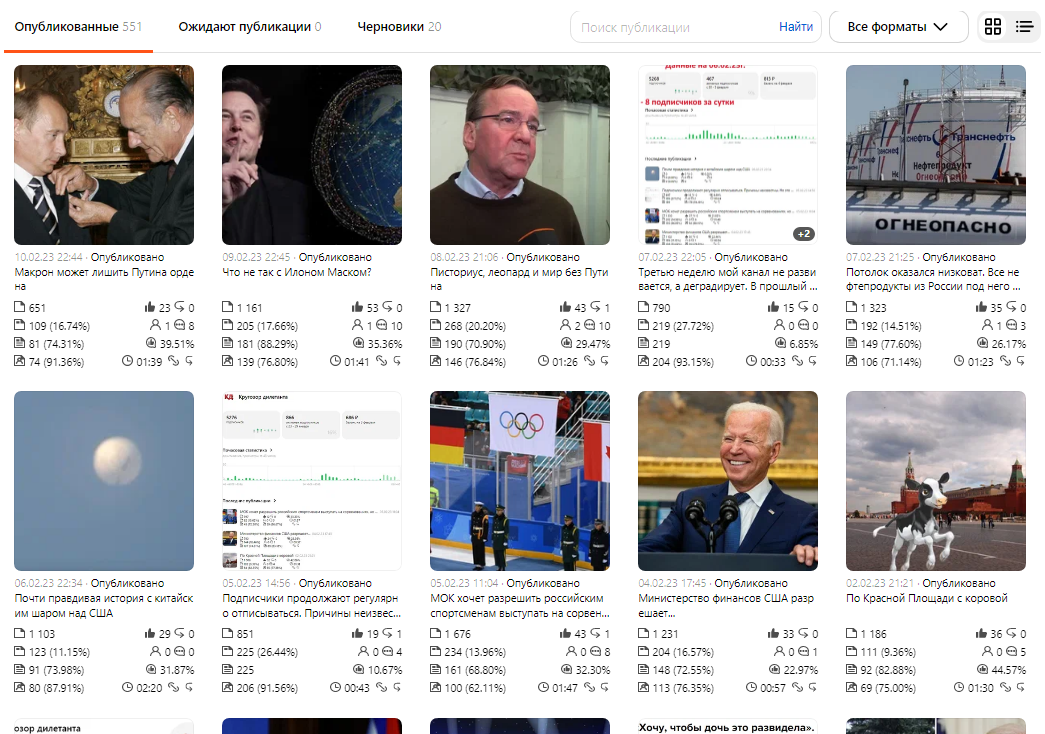Image resolution: width=1045 pixels, height=734 pixels.
Task: Open the Все форматы dropdown
Action: click(x=898, y=27)
